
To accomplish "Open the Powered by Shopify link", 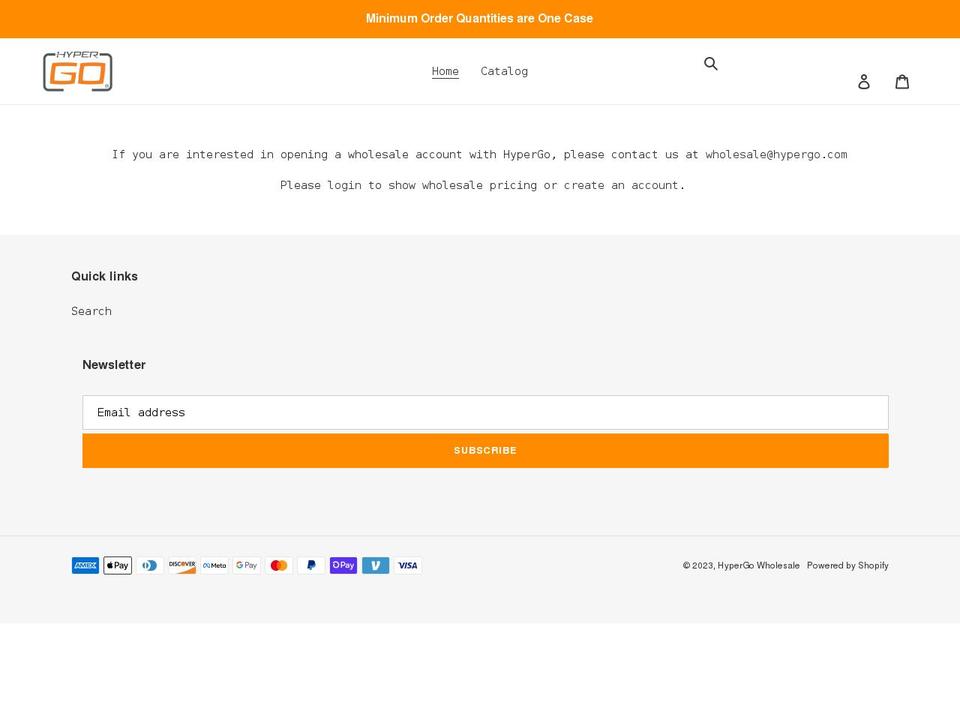I will pyautogui.click(x=847, y=565).
